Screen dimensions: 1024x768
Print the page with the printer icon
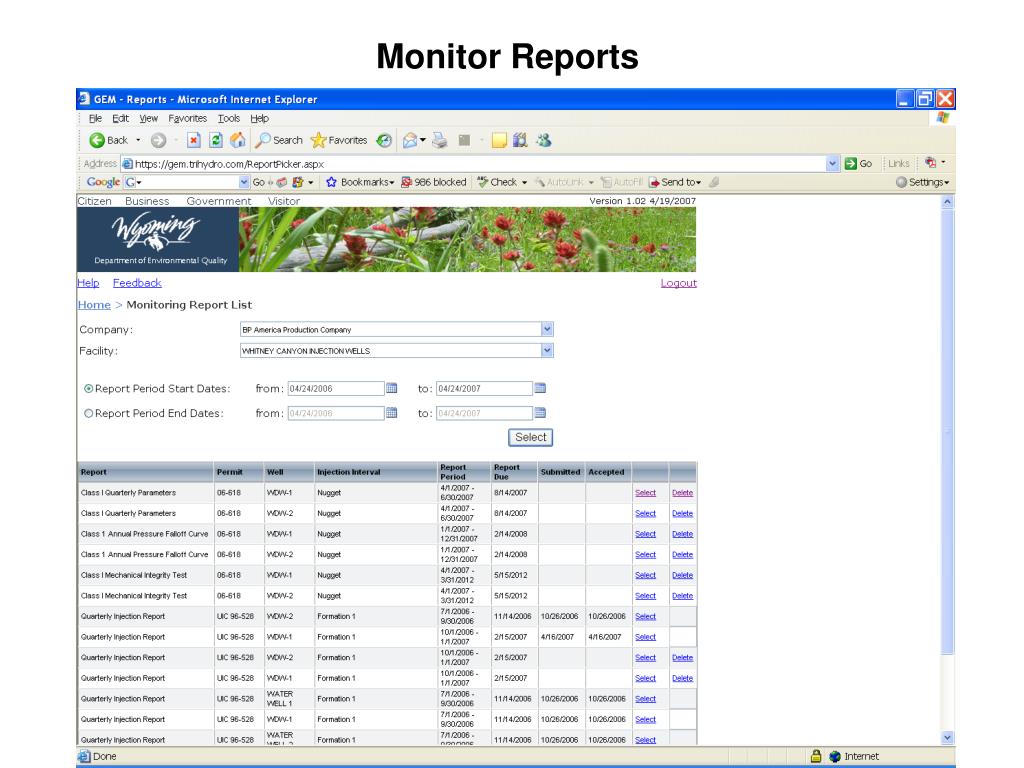(x=440, y=140)
